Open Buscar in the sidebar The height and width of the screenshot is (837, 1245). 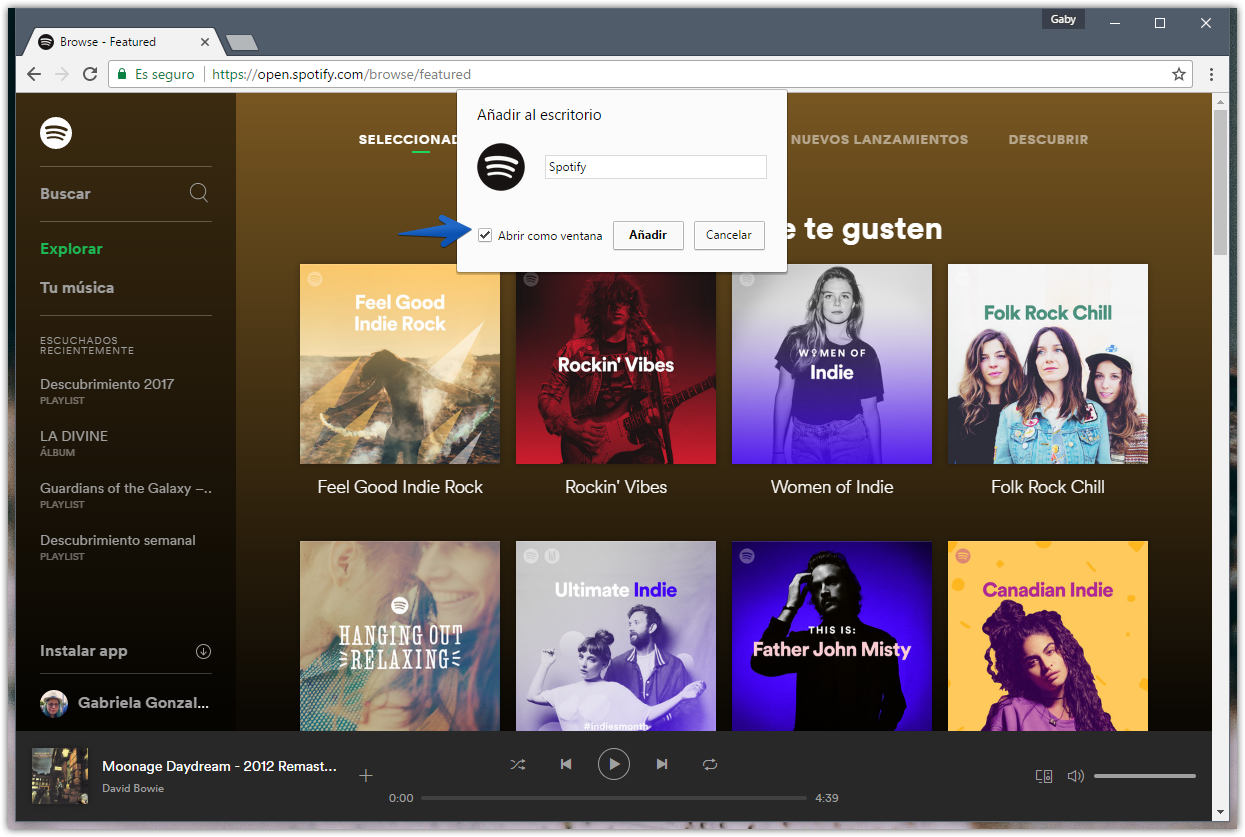(x=65, y=194)
